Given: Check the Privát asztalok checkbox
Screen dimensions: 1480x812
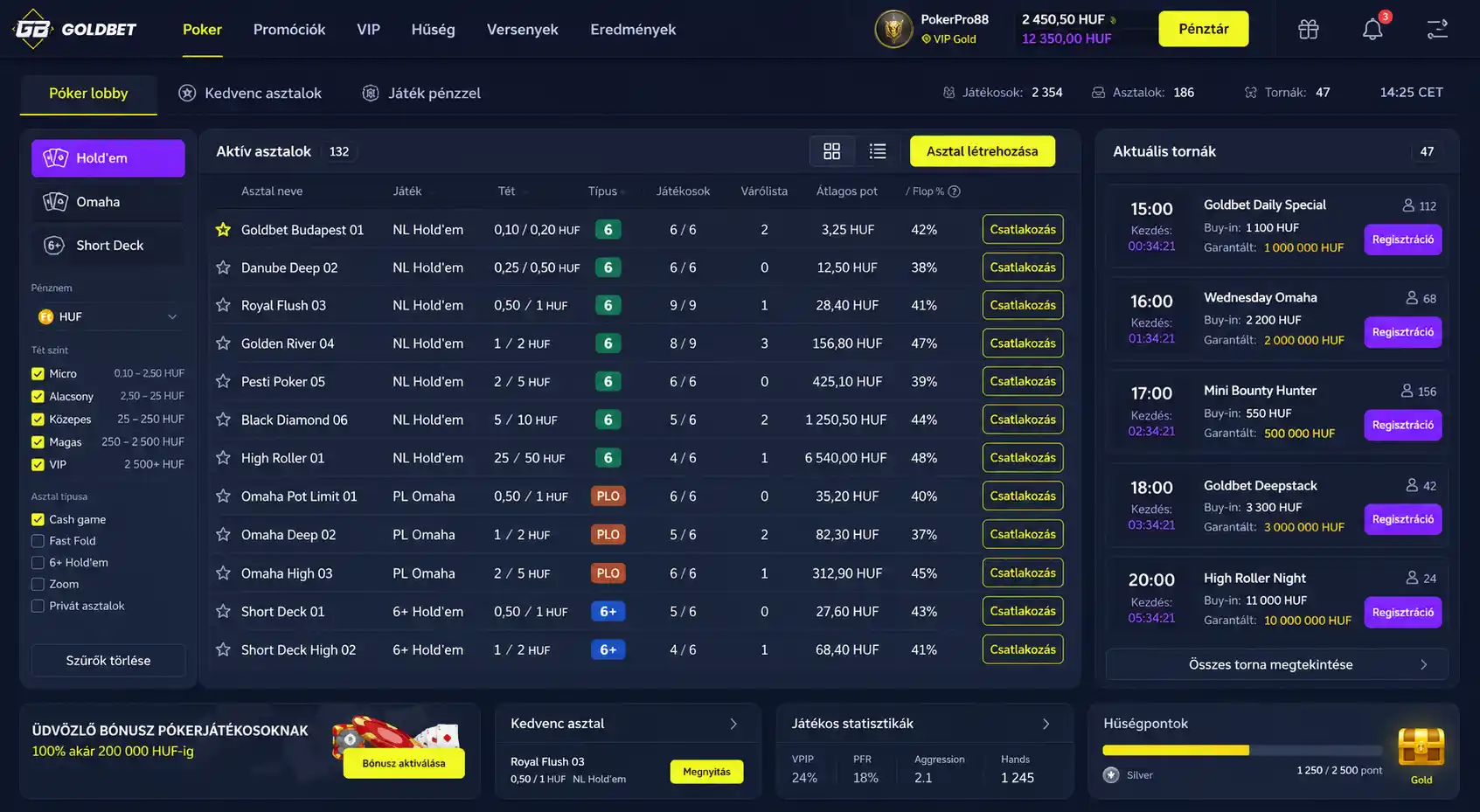Looking at the screenshot, I should [38, 606].
